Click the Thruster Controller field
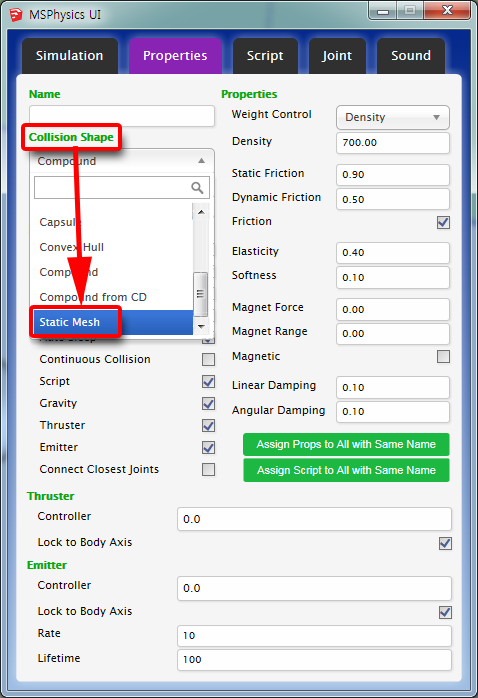Image resolution: width=478 pixels, height=698 pixels. (x=314, y=519)
